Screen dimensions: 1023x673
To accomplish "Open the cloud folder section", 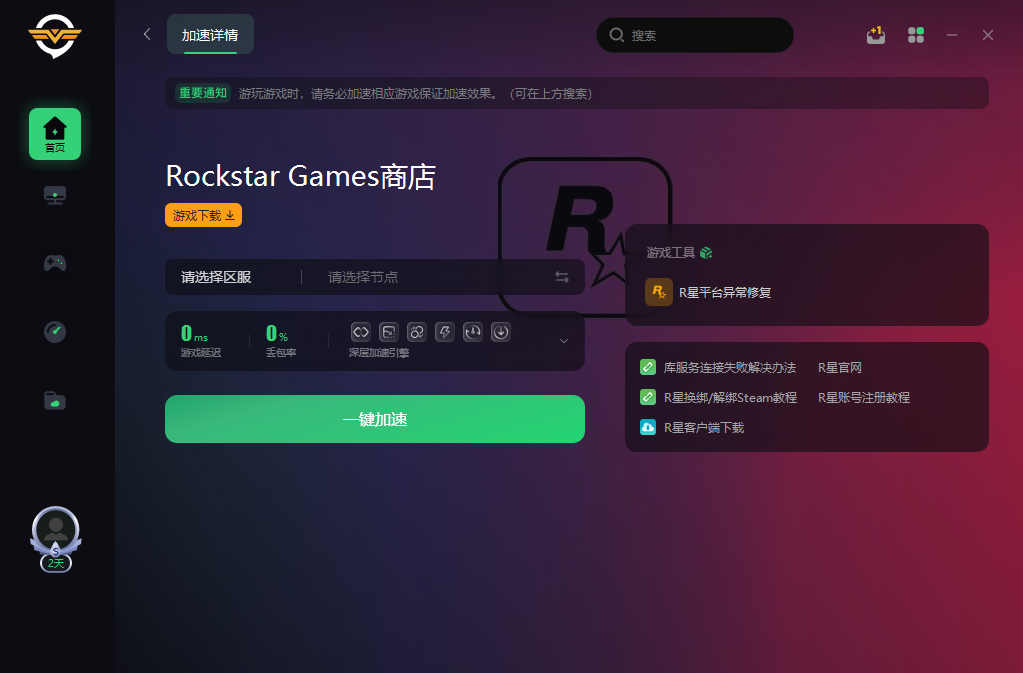I will [55, 400].
